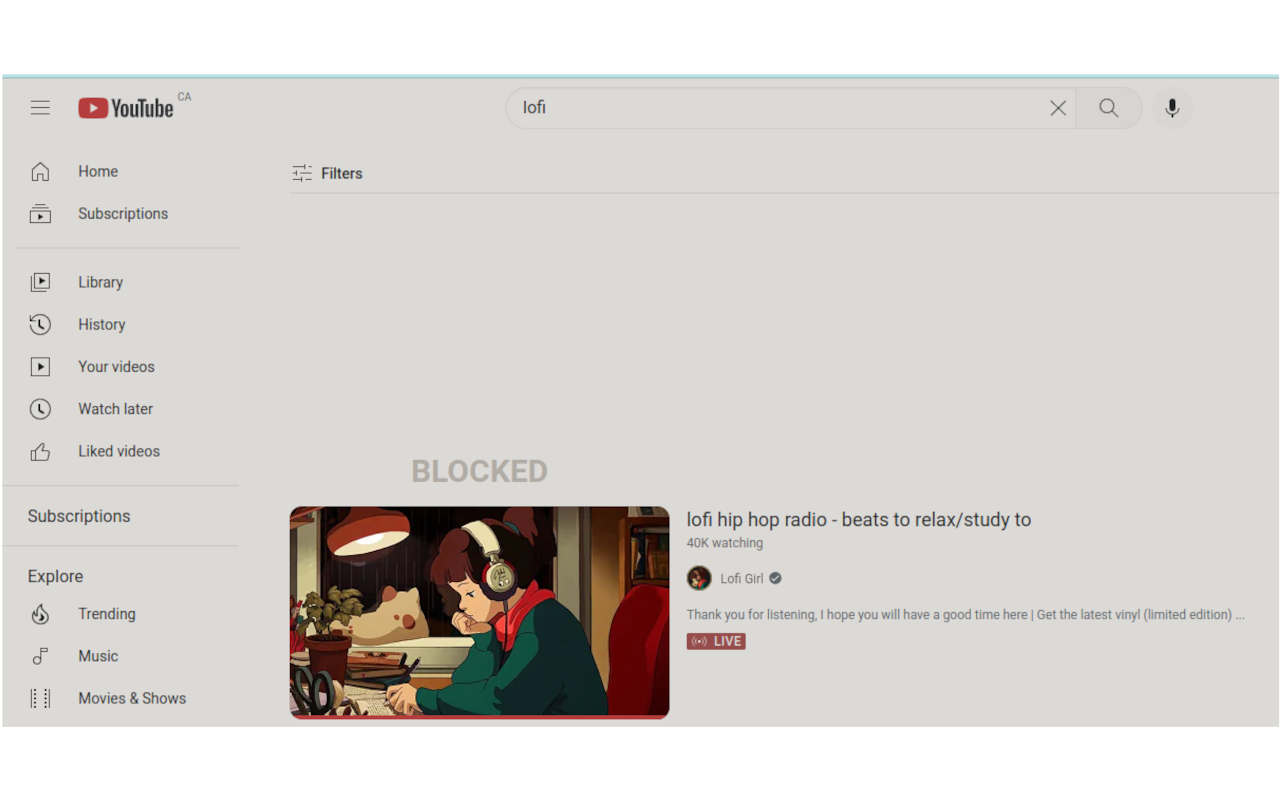Open the Lofi Girl channel avatar
Image resolution: width=1280 pixels, height=800 pixels.
pyautogui.click(x=699, y=578)
